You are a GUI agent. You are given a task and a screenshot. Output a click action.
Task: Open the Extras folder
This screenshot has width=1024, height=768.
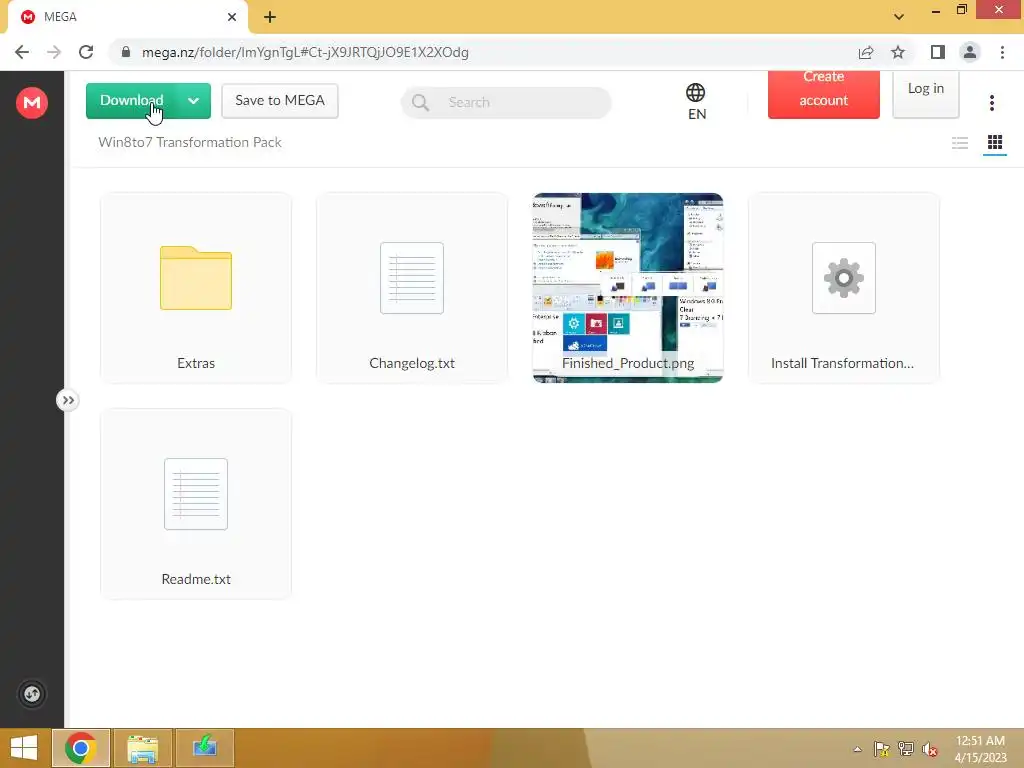click(x=196, y=288)
